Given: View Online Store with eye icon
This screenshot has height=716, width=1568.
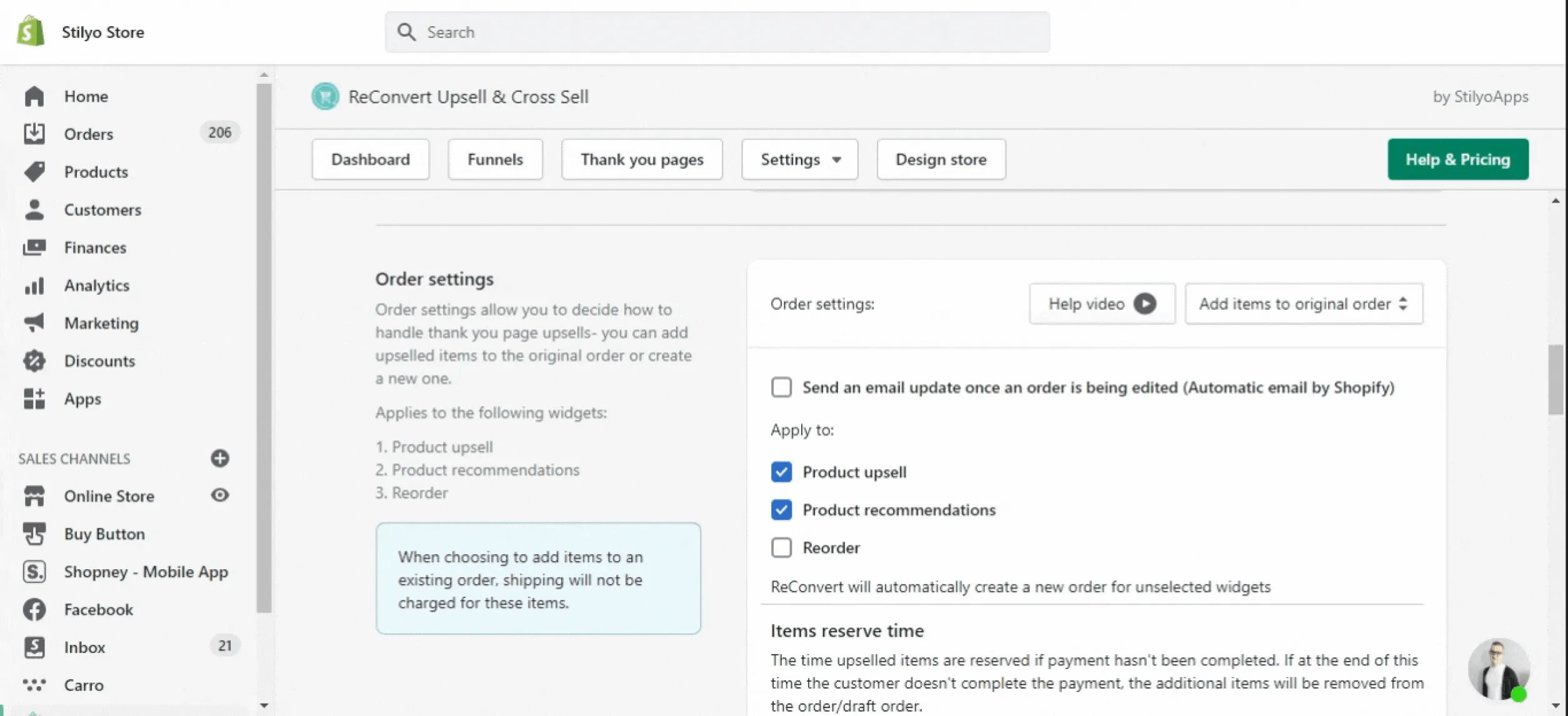Looking at the screenshot, I should tap(219, 495).
